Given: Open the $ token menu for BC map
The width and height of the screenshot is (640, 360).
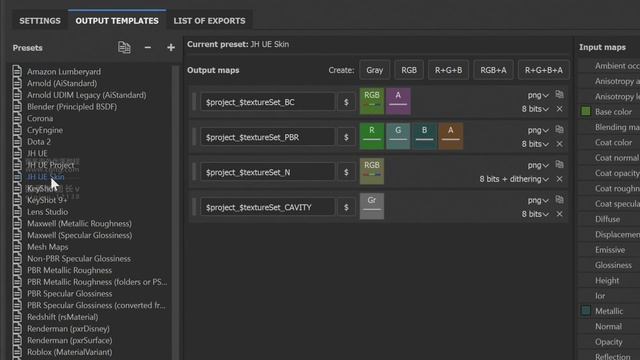Looking at the screenshot, I should pyautogui.click(x=346, y=102).
